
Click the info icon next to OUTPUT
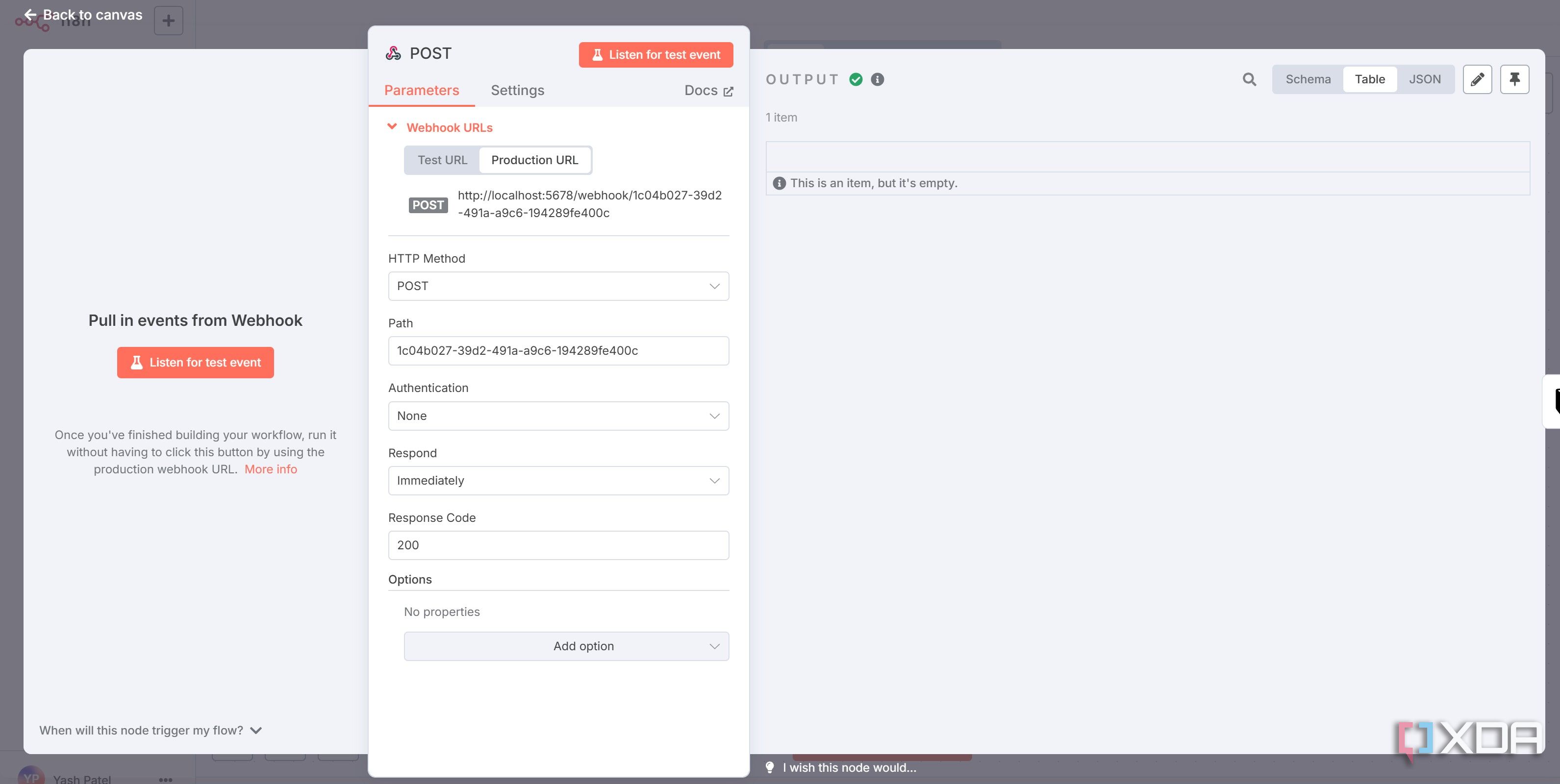point(877,79)
